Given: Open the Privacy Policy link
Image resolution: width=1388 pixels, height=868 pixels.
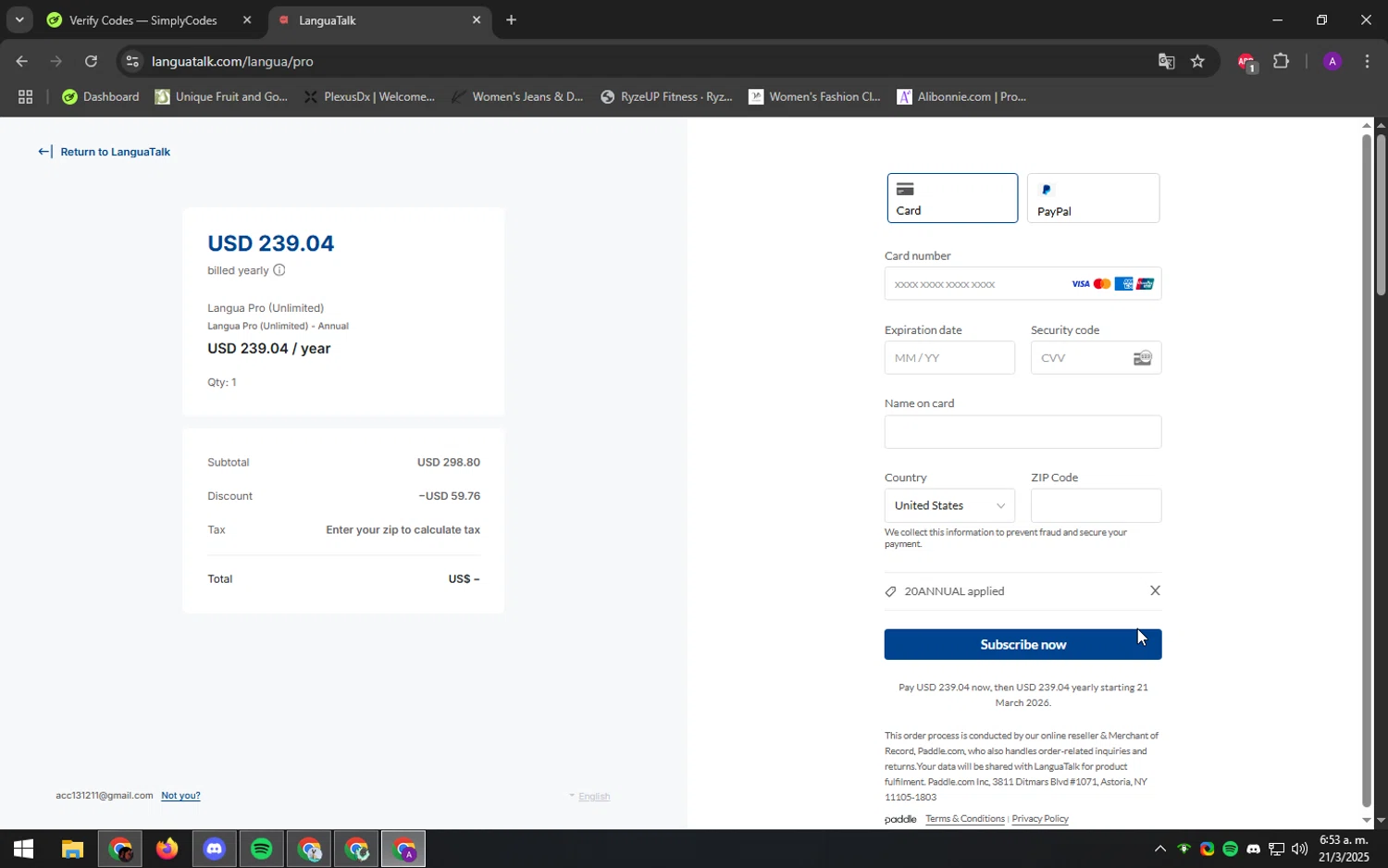Looking at the screenshot, I should point(1040,819).
